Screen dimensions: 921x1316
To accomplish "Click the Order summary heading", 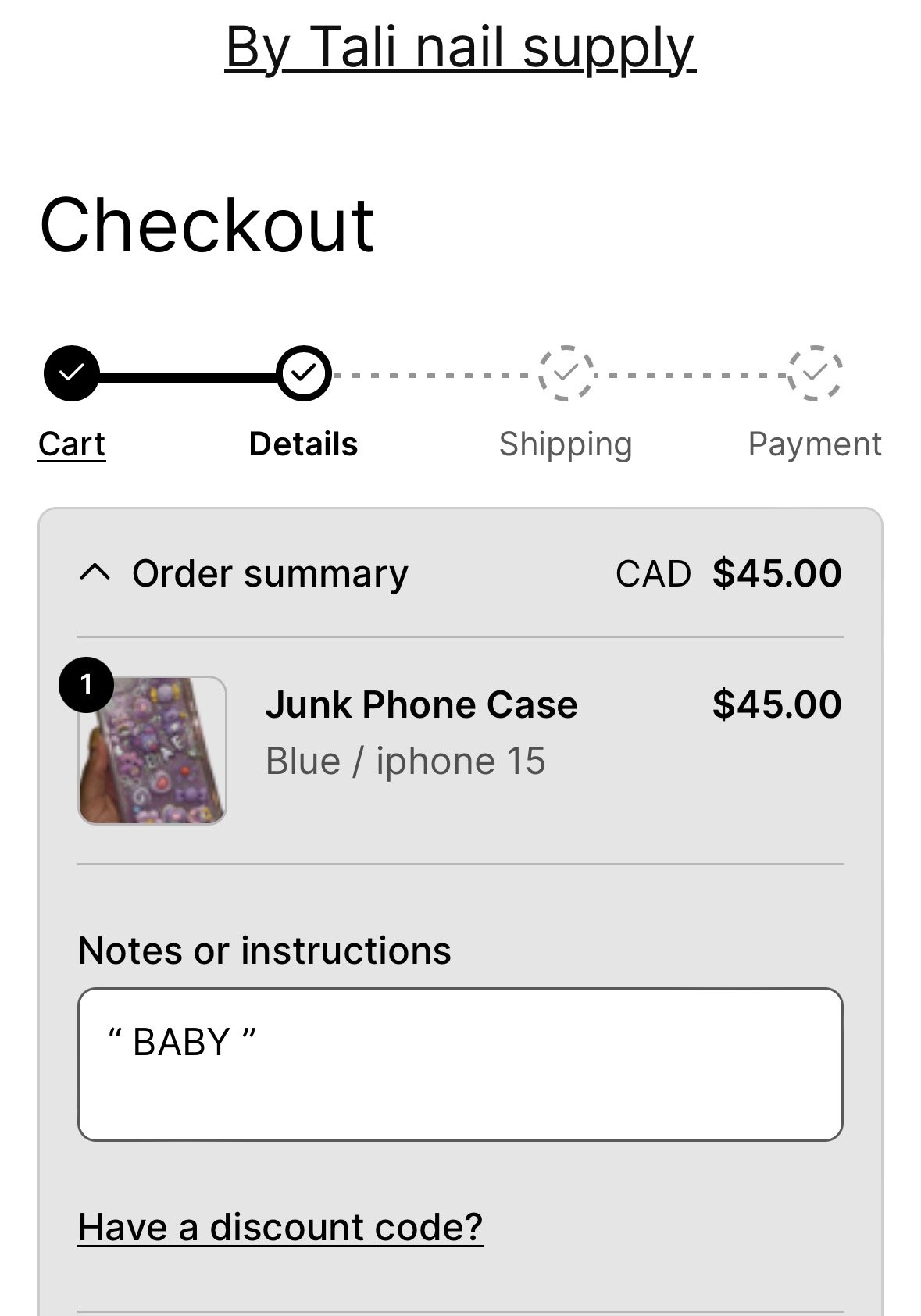I will [x=270, y=574].
